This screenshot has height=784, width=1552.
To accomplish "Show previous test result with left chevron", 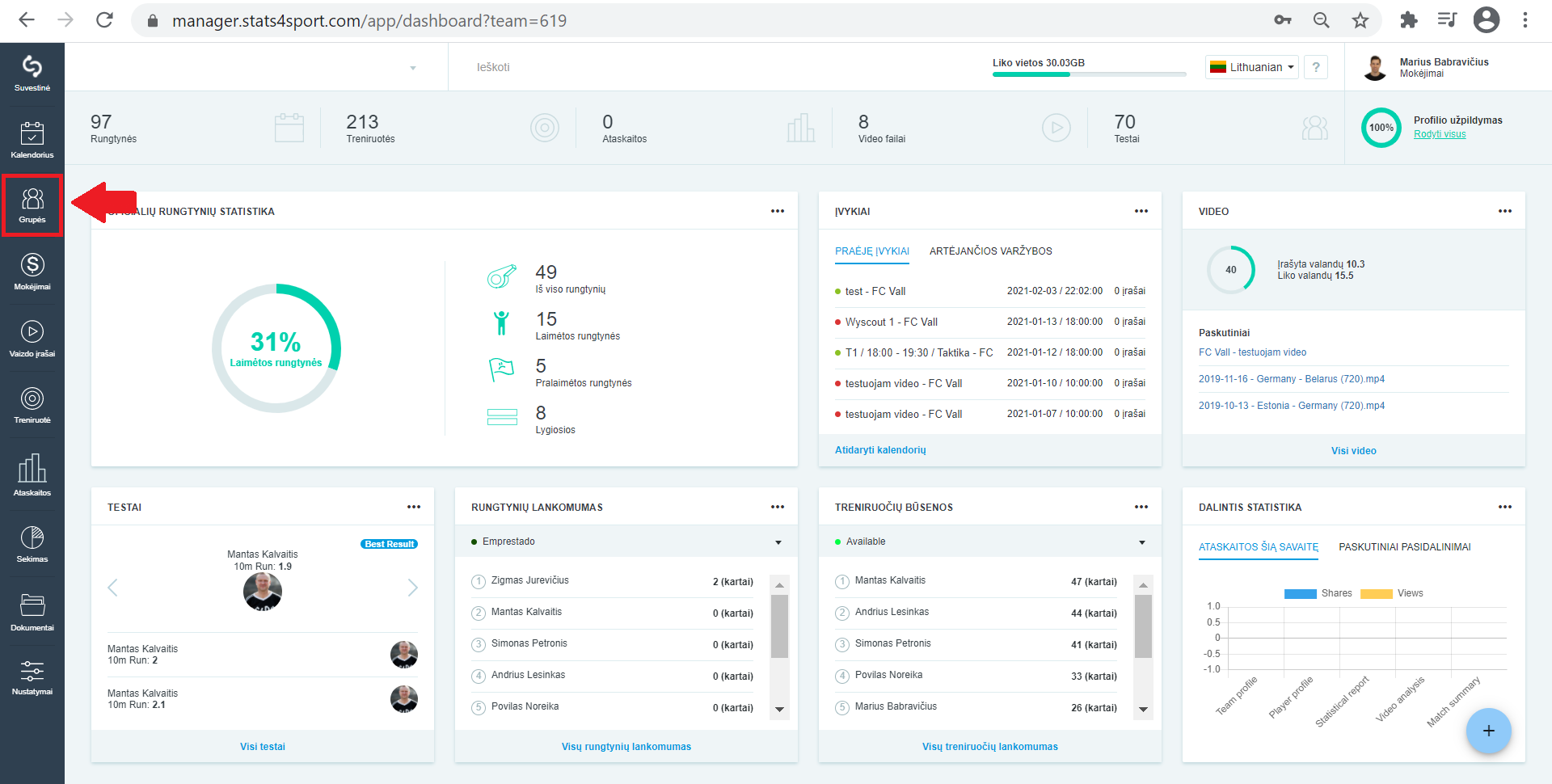I will pyautogui.click(x=112, y=588).
